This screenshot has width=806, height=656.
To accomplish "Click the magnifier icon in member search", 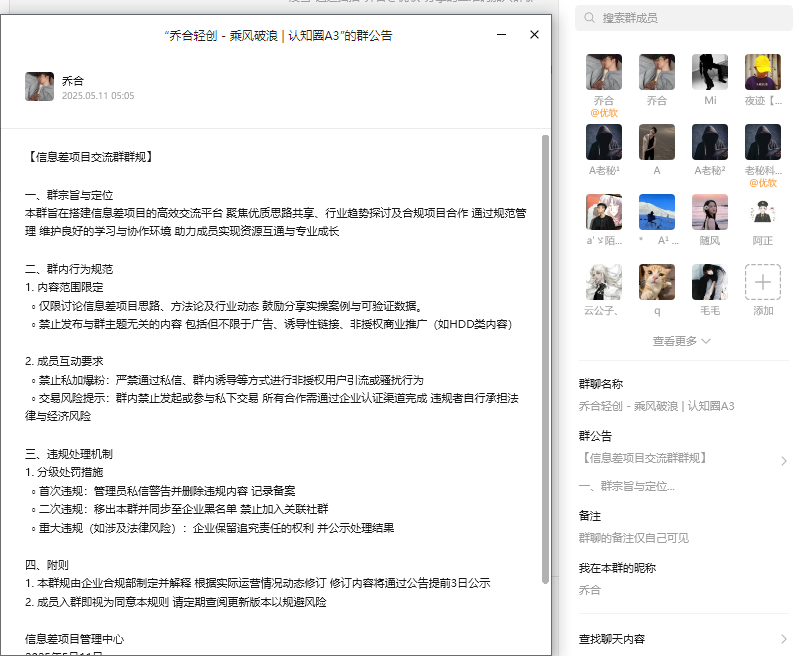I will [x=590, y=18].
